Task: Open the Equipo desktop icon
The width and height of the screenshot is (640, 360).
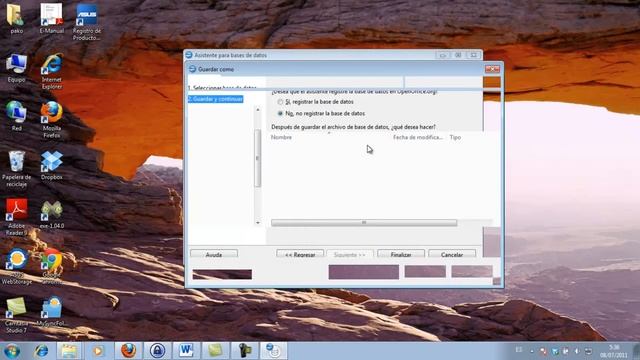Action: [16, 68]
